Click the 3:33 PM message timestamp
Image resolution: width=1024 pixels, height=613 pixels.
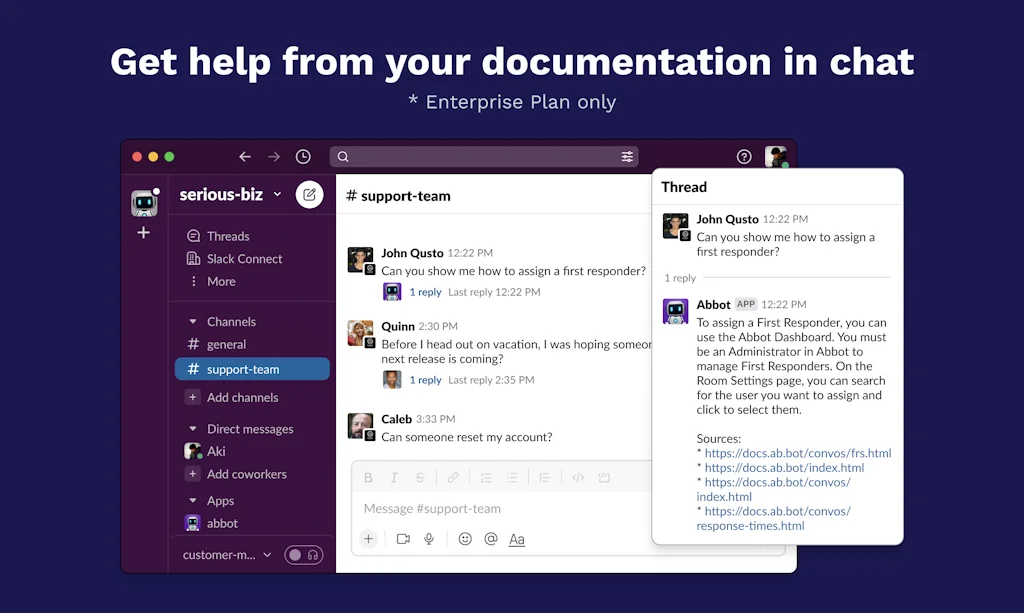pos(436,419)
